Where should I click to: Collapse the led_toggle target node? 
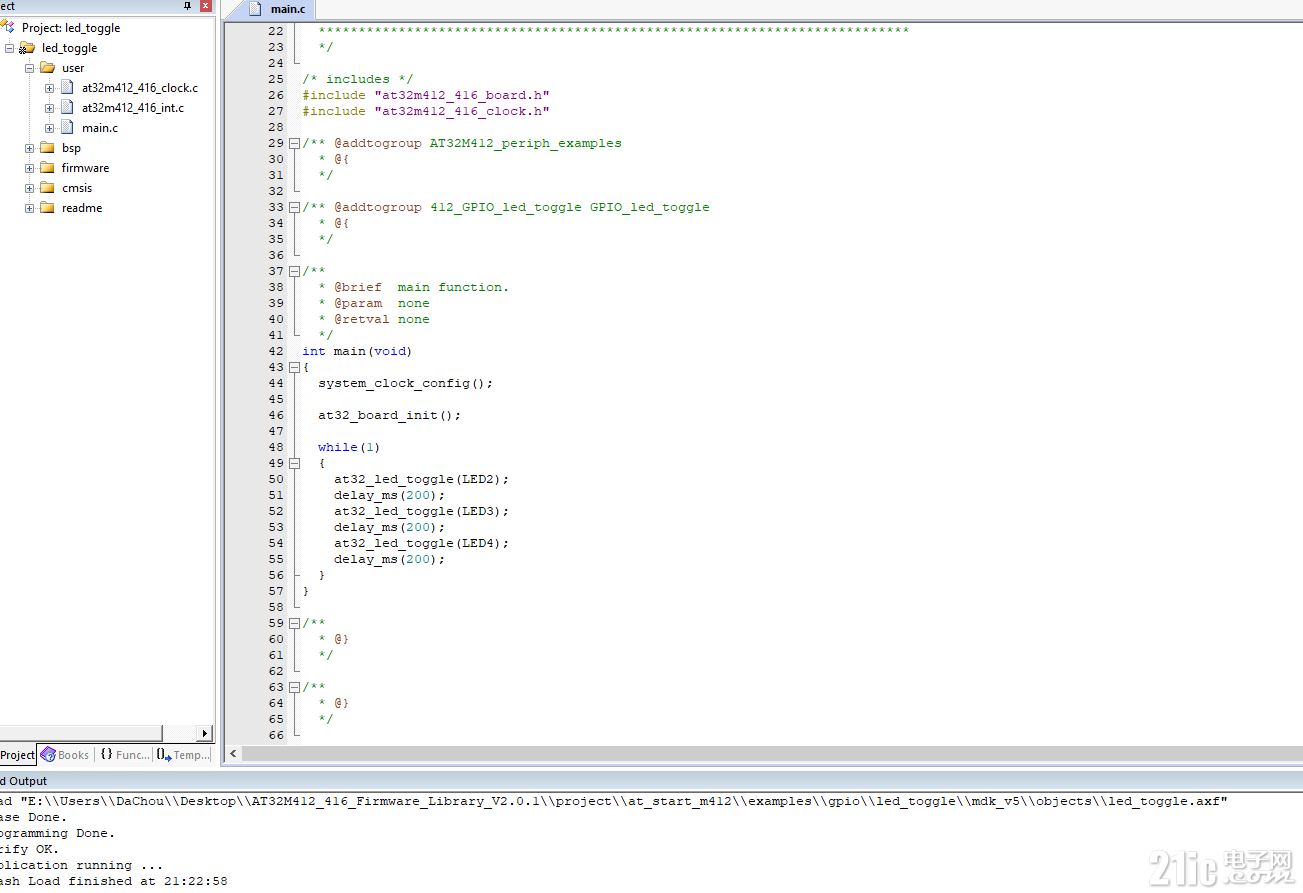pos(10,48)
